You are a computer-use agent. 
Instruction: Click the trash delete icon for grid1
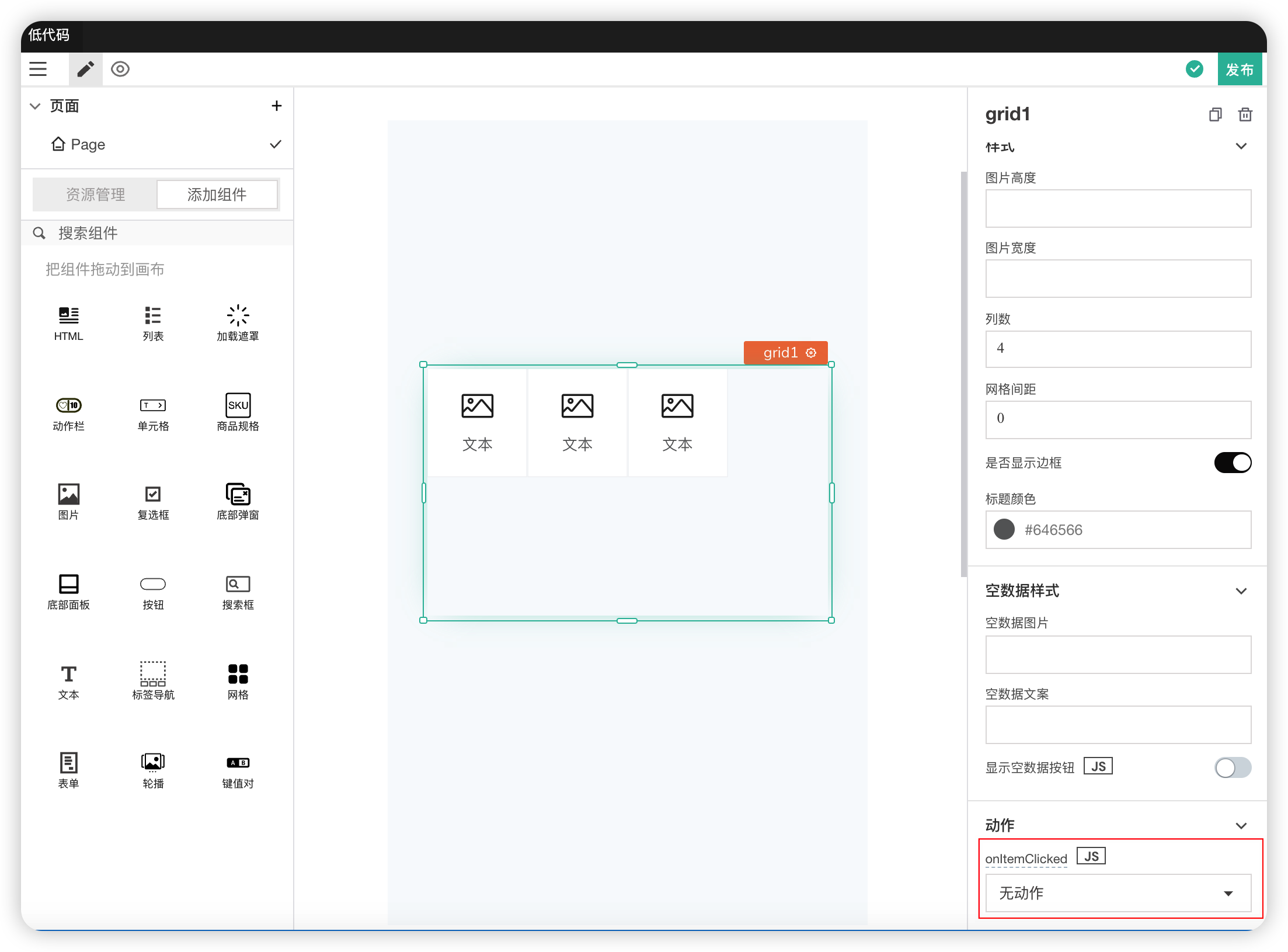click(x=1245, y=114)
